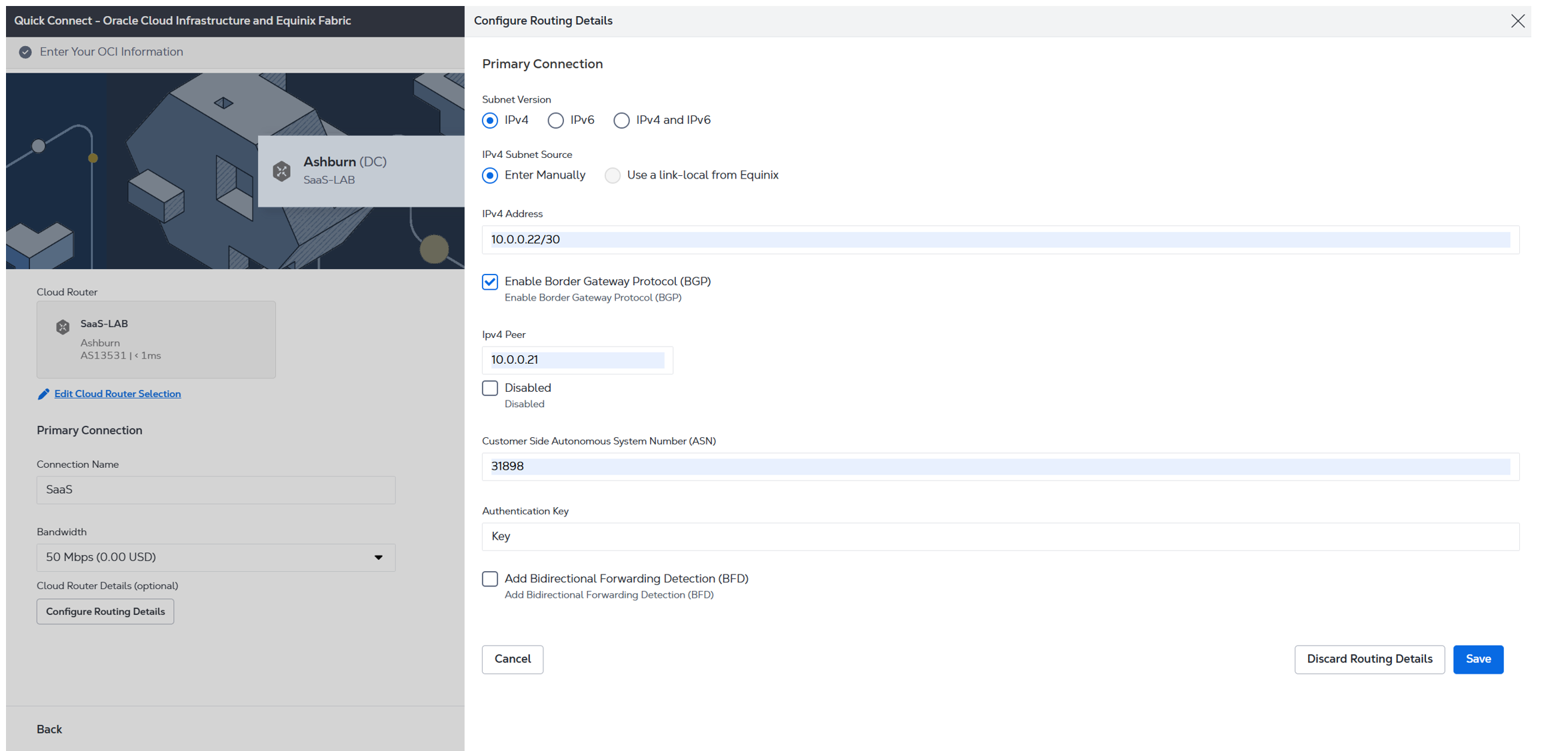Choose IPv4 and IPv6 option
Screen dimensions: 1568x751
click(x=621, y=121)
